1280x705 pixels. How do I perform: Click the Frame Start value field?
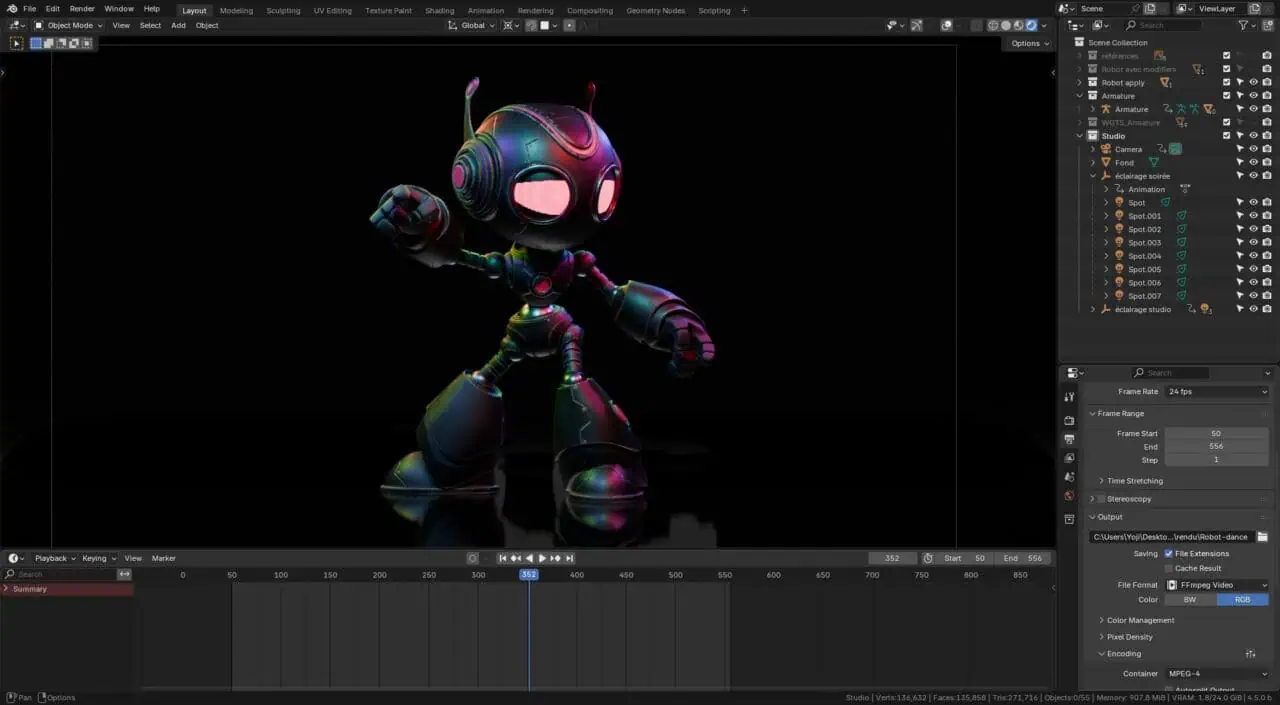click(1216, 433)
